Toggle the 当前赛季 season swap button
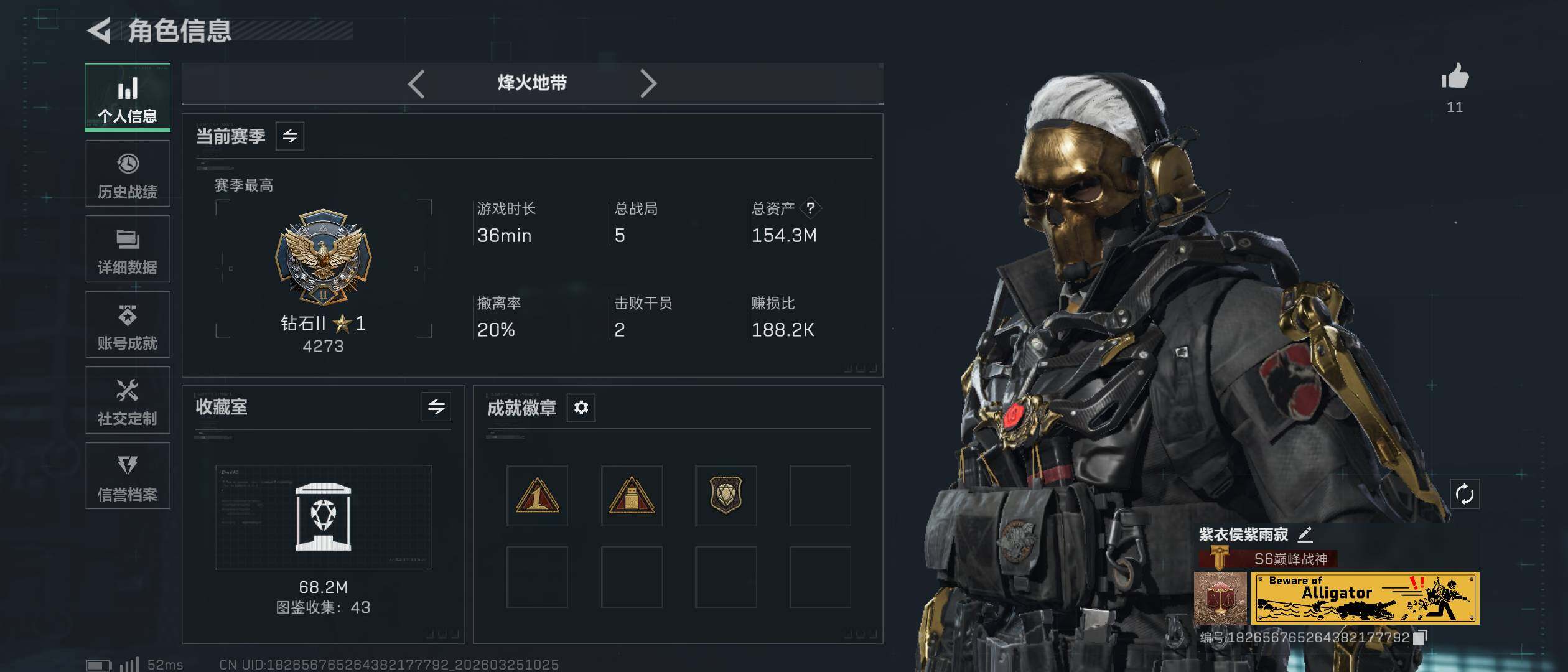Image resolution: width=1568 pixels, height=672 pixels. pos(290,136)
